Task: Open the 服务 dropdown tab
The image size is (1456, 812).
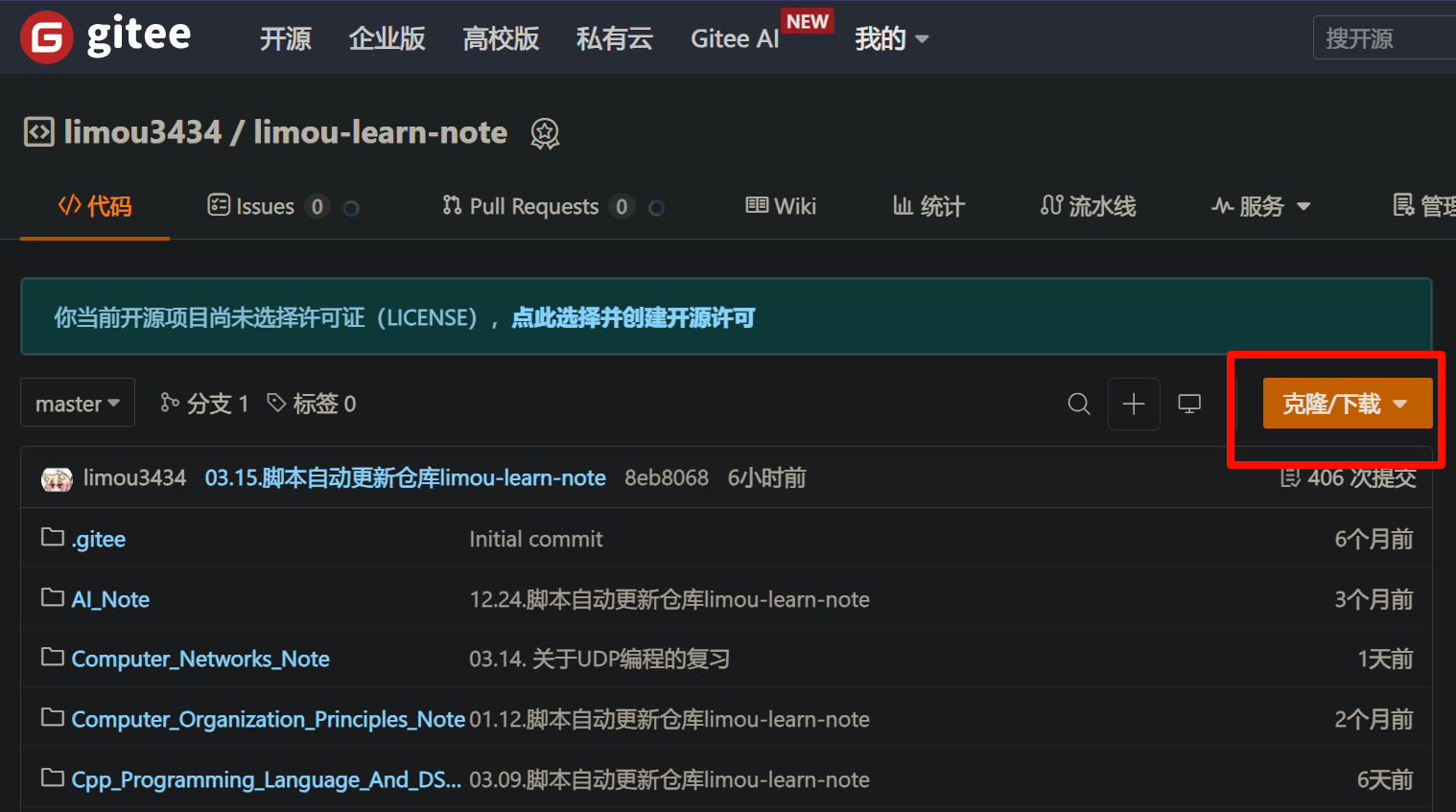Action: (x=1260, y=206)
